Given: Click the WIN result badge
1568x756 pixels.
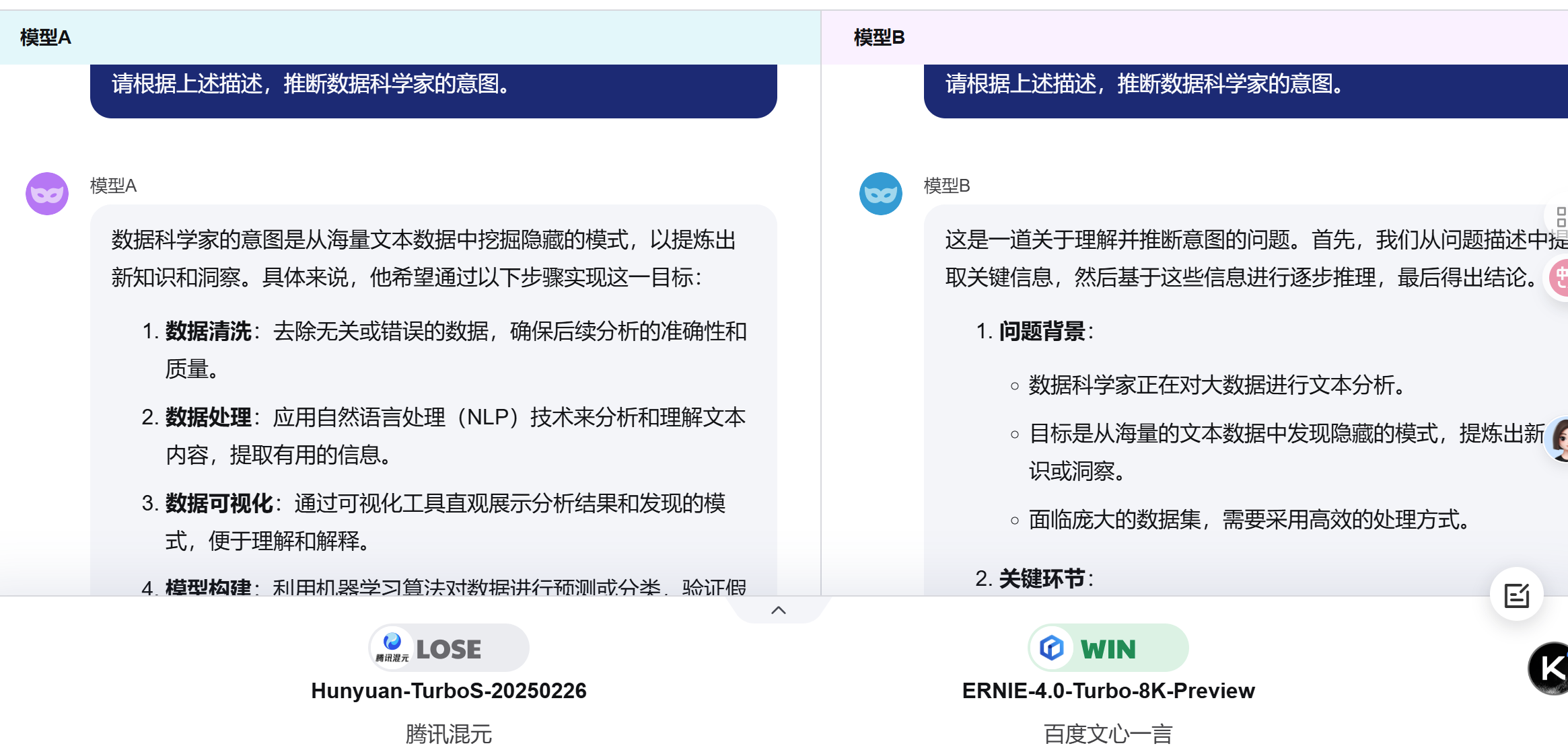Looking at the screenshot, I should click(1108, 648).
